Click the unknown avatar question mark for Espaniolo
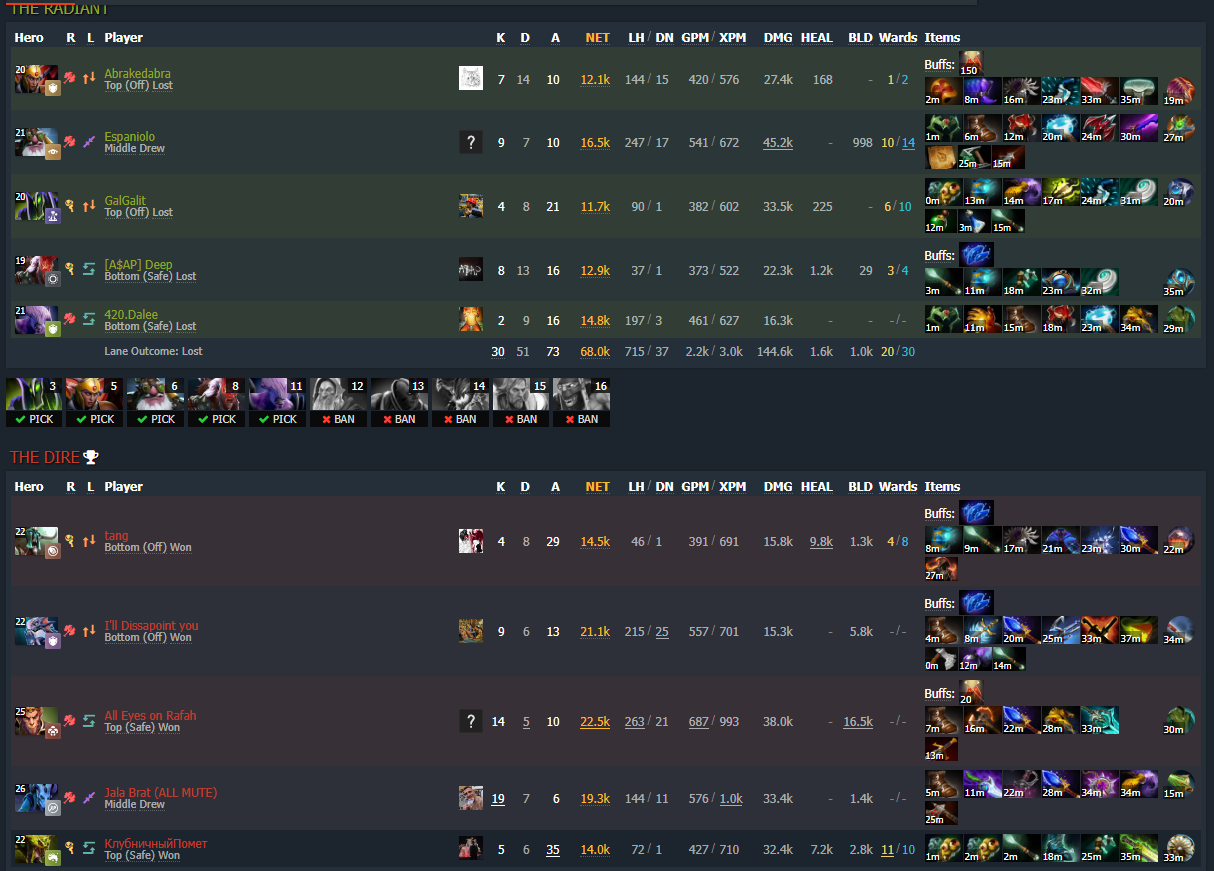 (471, 142)
